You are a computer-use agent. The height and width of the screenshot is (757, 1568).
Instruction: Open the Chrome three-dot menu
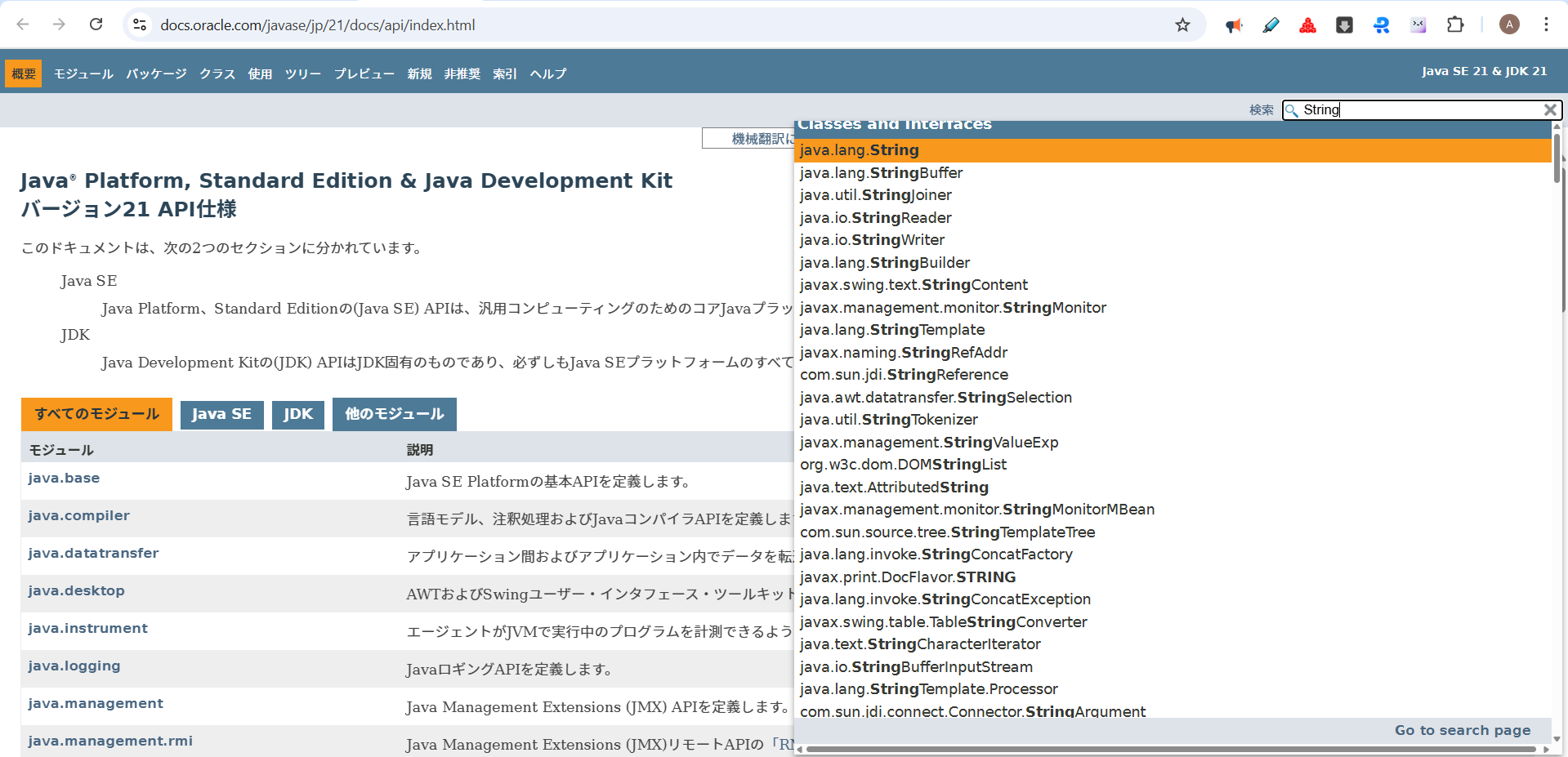pos(1546,24)
